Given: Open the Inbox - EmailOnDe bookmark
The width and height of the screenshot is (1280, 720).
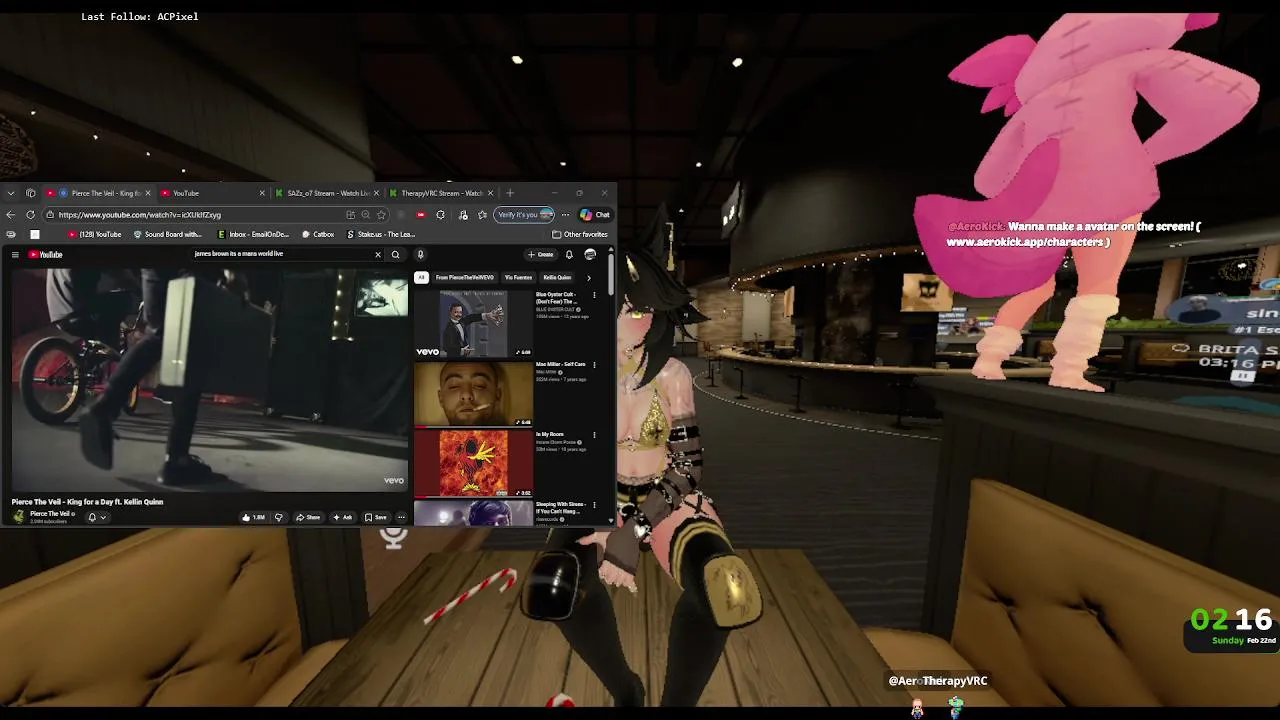Looking at the screenshot, I should pos(253,234).
